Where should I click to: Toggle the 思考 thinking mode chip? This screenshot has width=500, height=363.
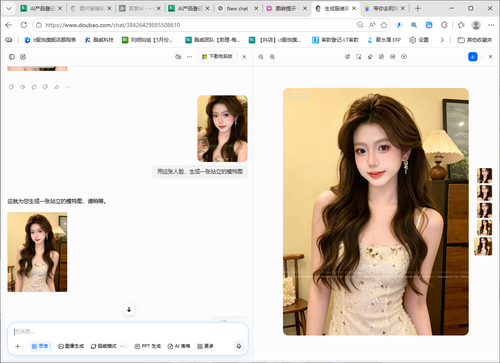(x=41, y=346)
